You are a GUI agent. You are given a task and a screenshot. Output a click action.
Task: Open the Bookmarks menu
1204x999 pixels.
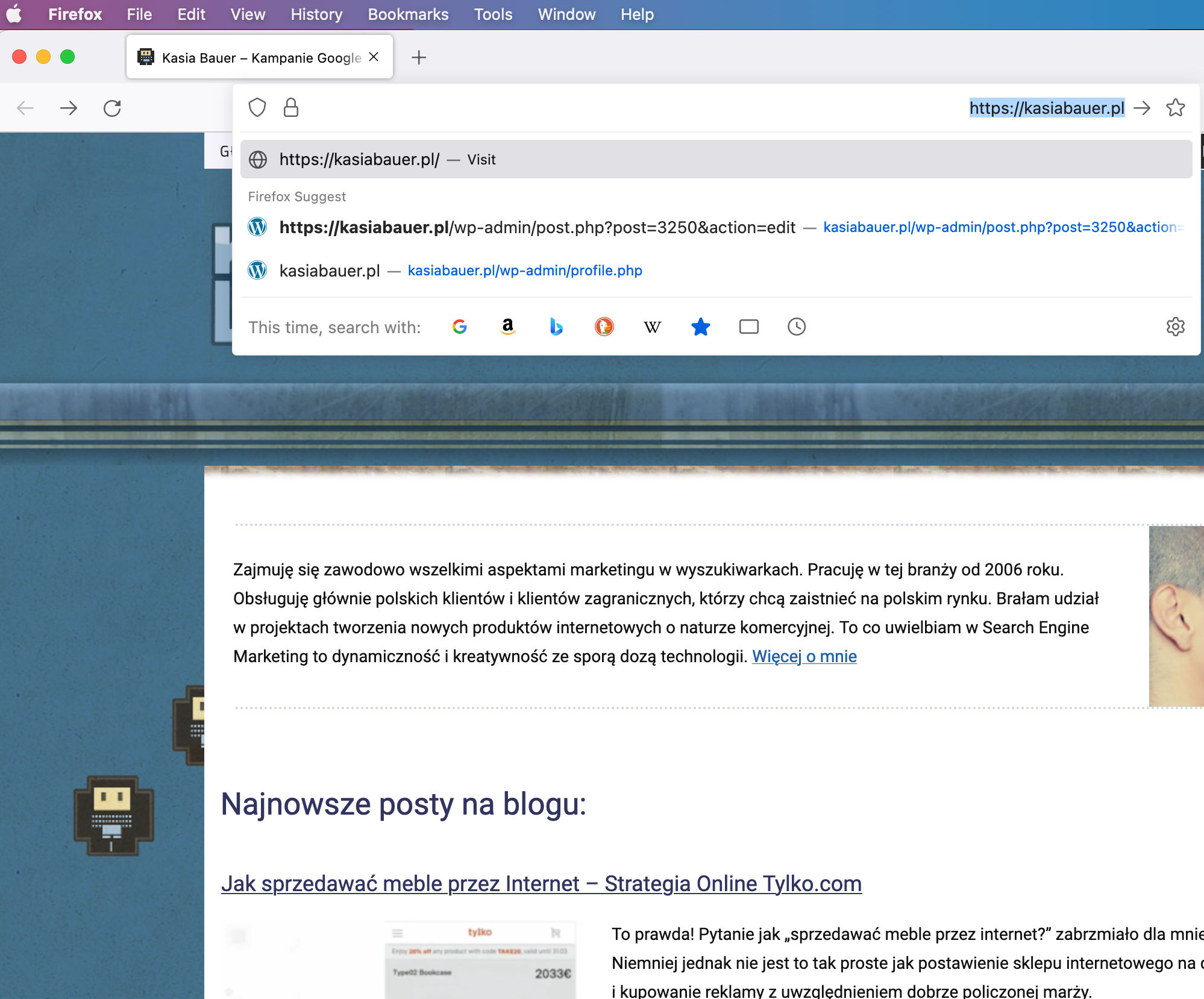point(408,14)
